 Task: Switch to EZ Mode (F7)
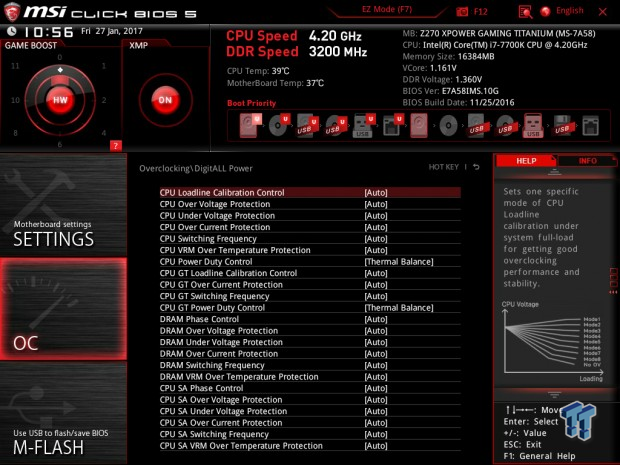tap(387, 9)
